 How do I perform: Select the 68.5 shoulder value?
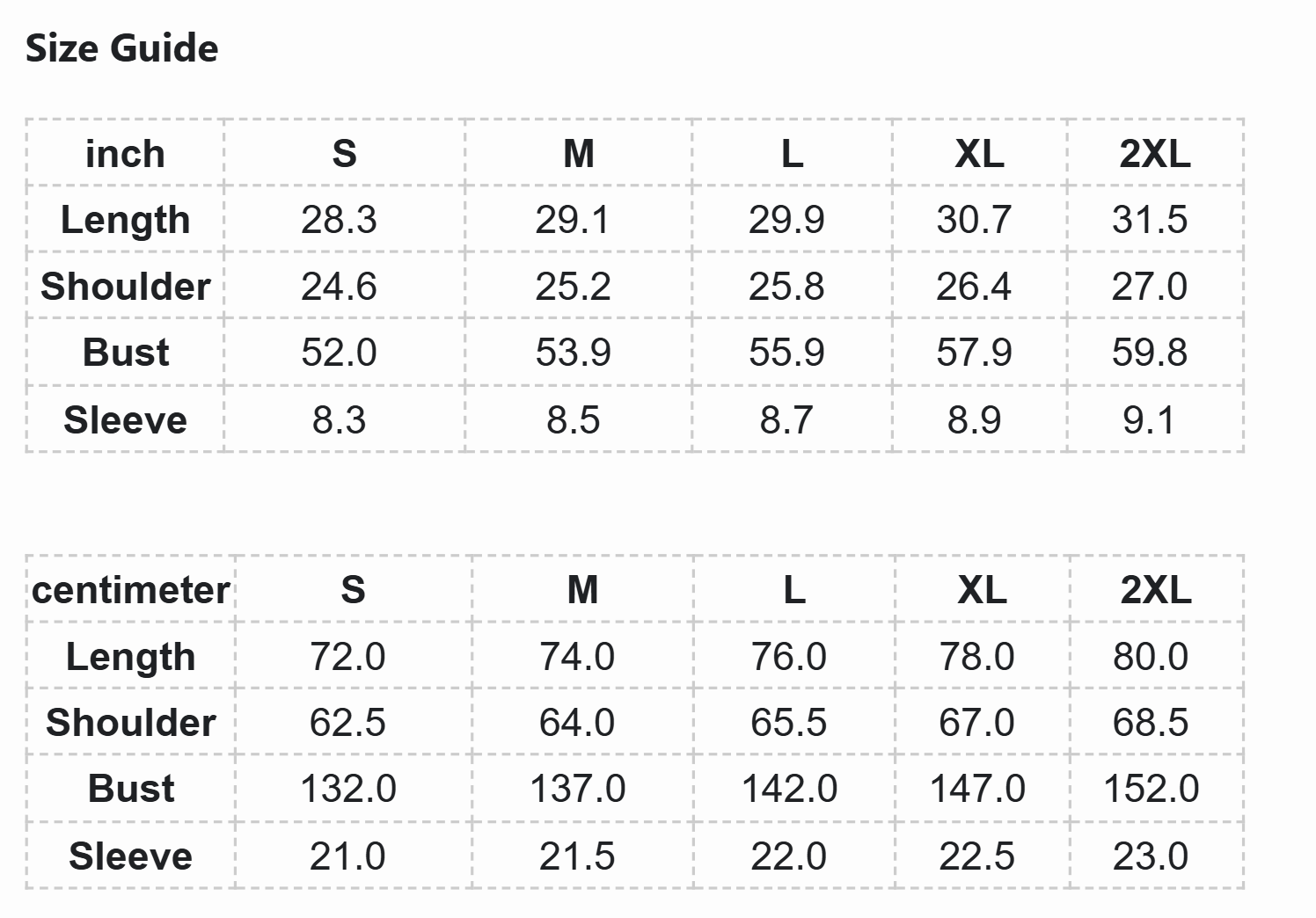[1150, 723]
